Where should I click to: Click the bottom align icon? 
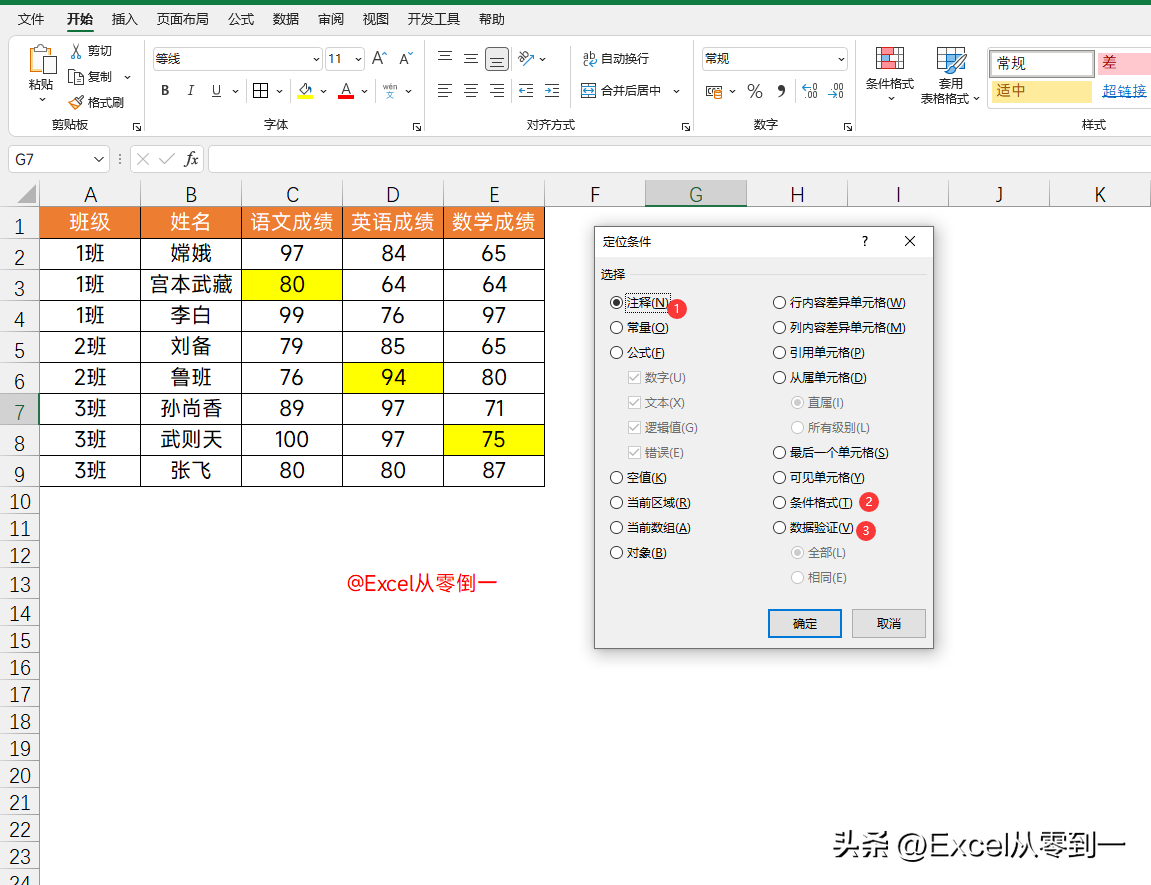497,59
